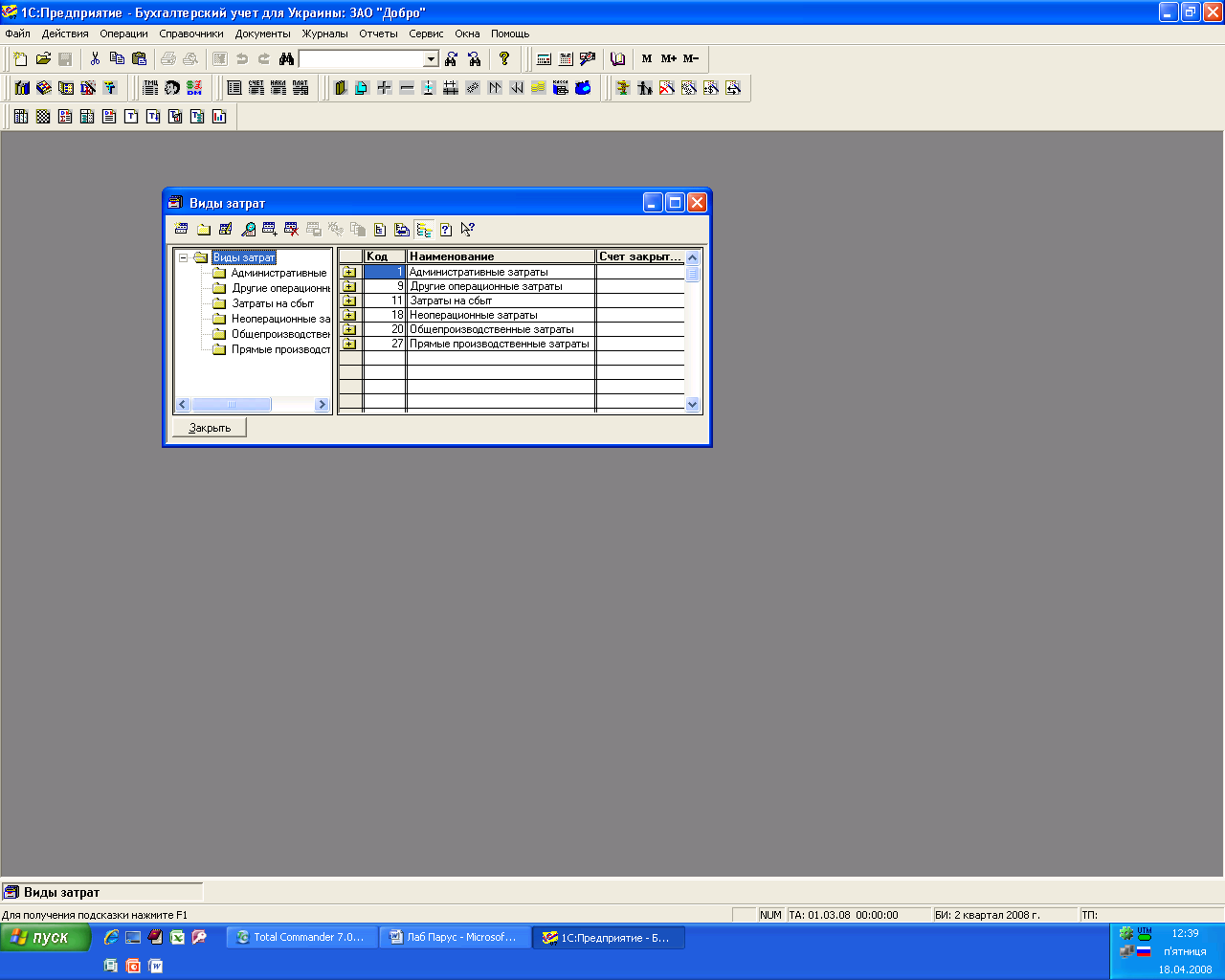Click the M+ memory add button

(x=669, y=58)
